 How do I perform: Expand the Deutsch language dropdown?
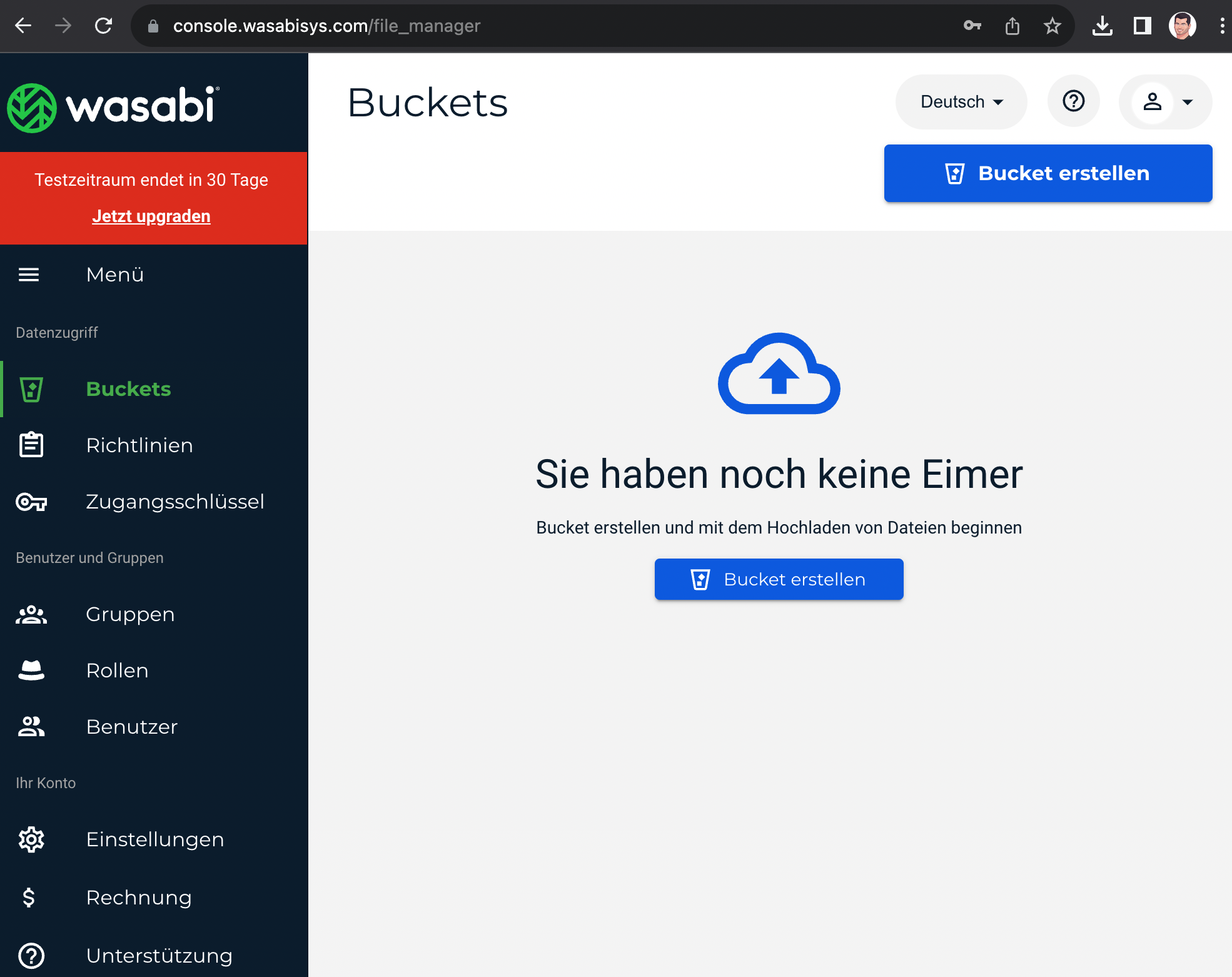(x=961, y=102)
